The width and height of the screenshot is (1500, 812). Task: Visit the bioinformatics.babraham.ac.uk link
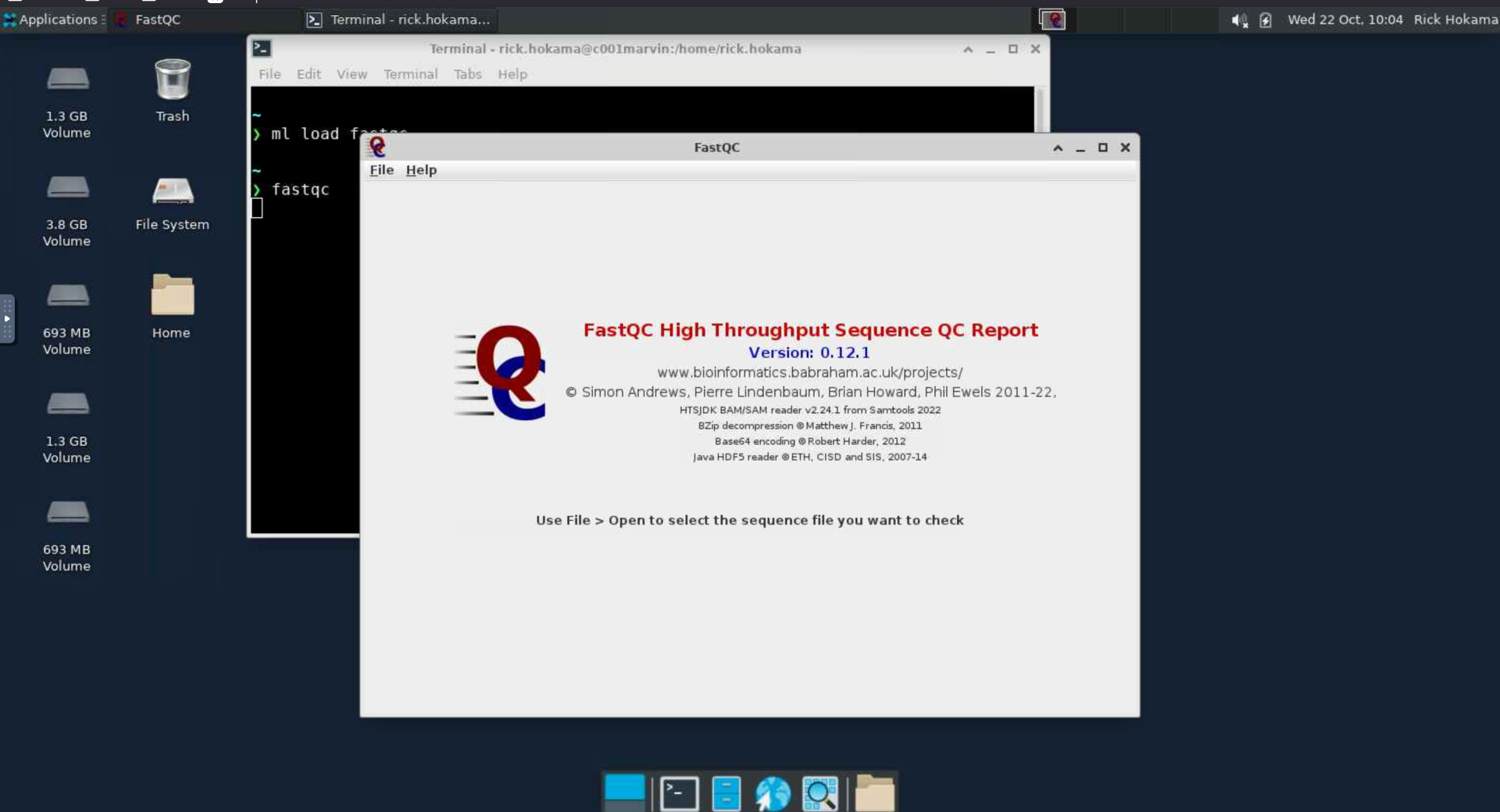point(809,372)
